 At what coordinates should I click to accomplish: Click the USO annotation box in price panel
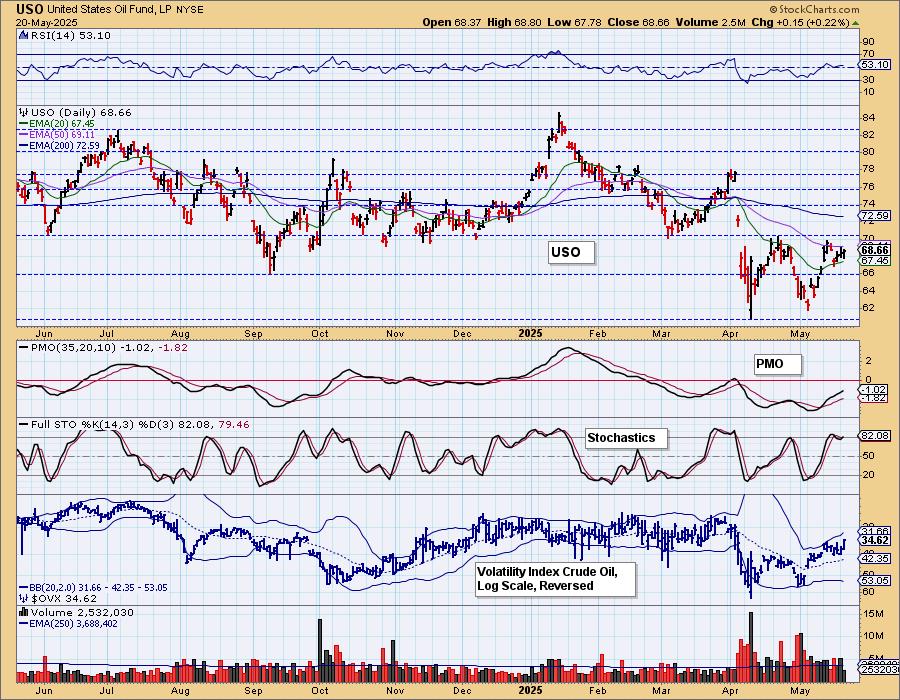[571, 252]
